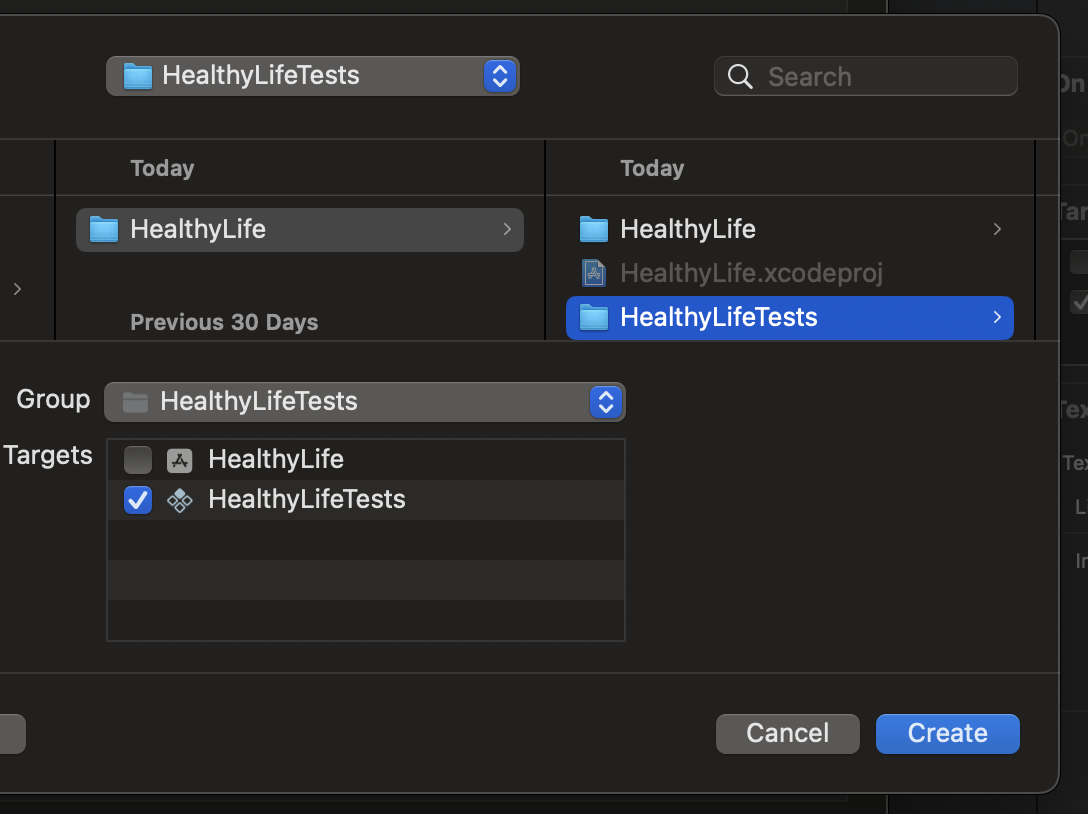Expand the HealthyLife folder chevron in right column
1088x814 pixels.
pyautogui.click(x=997, y=229)
